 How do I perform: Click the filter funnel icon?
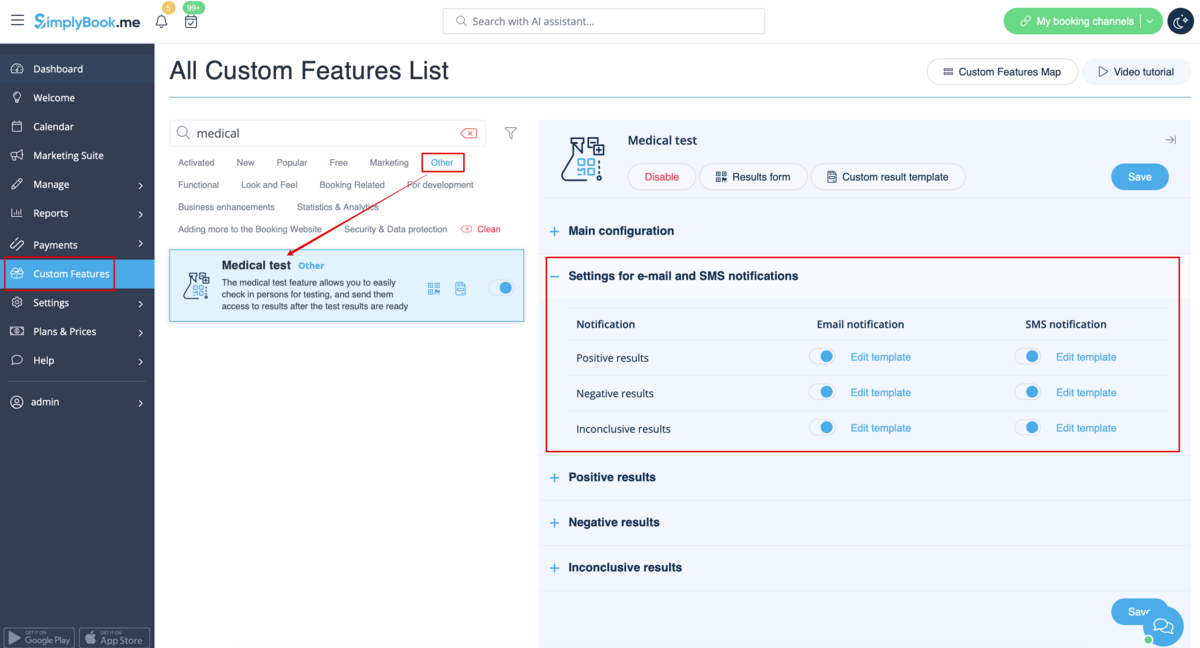511,133
